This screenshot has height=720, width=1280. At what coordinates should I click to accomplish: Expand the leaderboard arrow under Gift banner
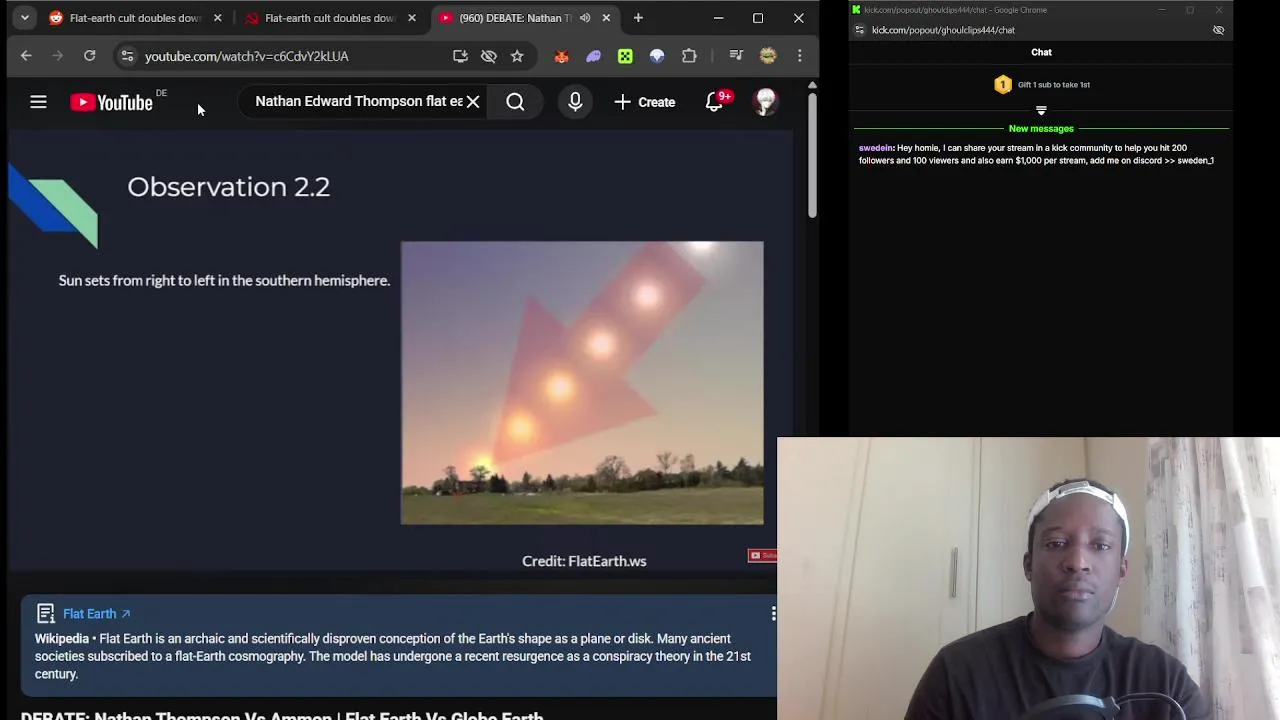tap(1041, 110)
